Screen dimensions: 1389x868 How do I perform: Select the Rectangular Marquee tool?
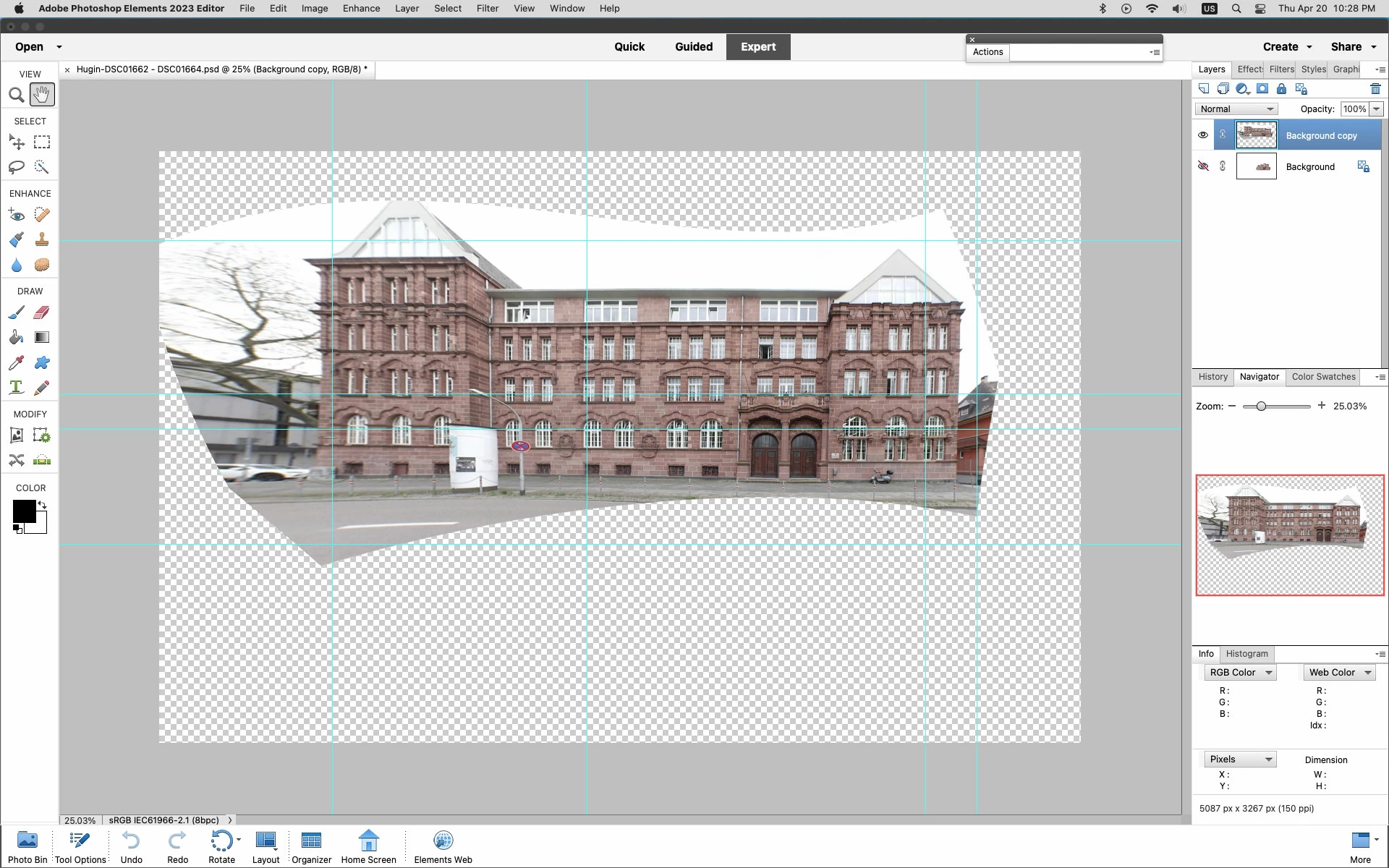tap(42, 142)
